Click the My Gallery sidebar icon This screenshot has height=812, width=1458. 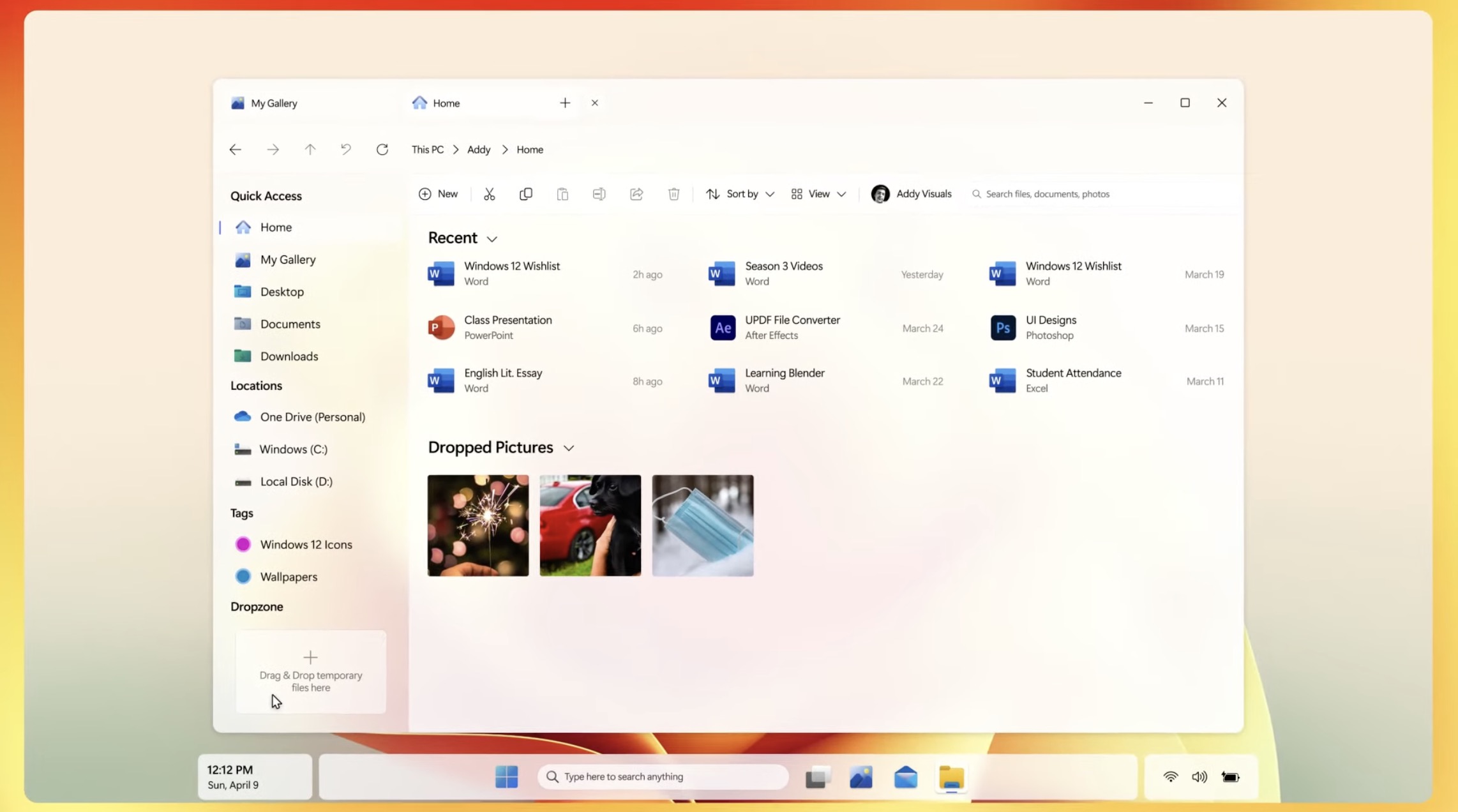[x=243, y=258]
